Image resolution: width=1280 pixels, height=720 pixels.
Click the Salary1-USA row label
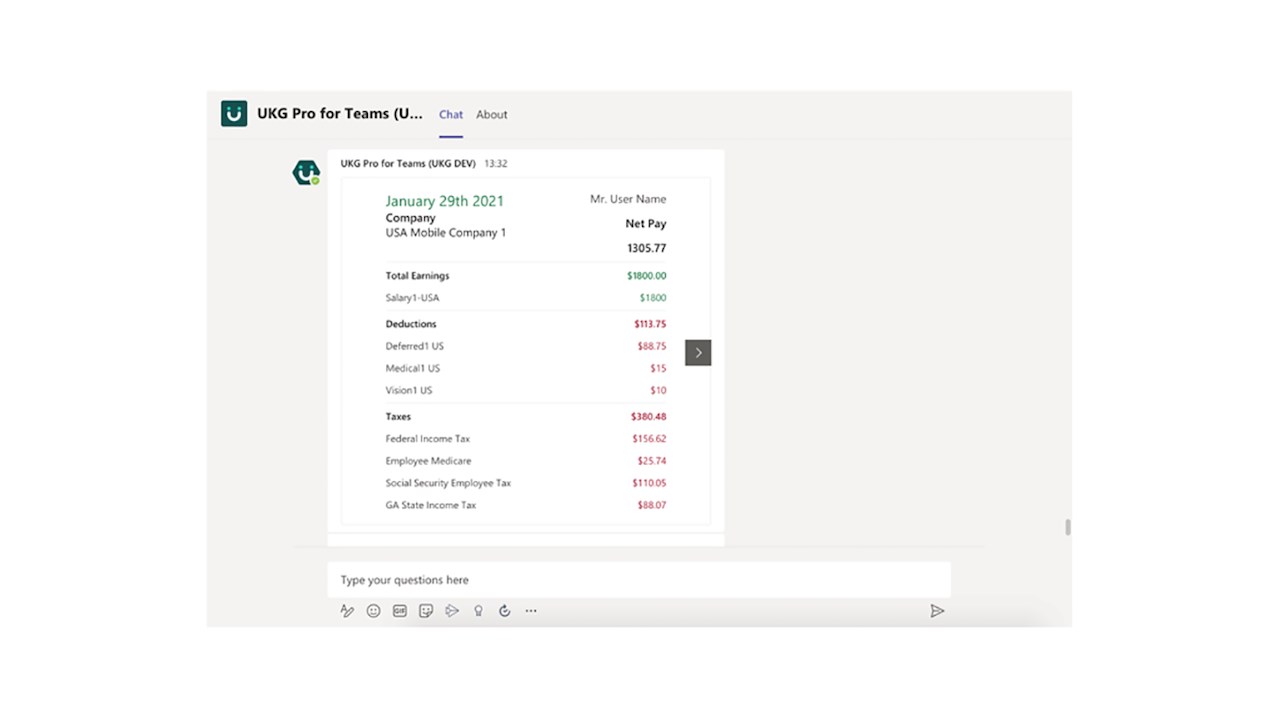click(x=412, y=298)
